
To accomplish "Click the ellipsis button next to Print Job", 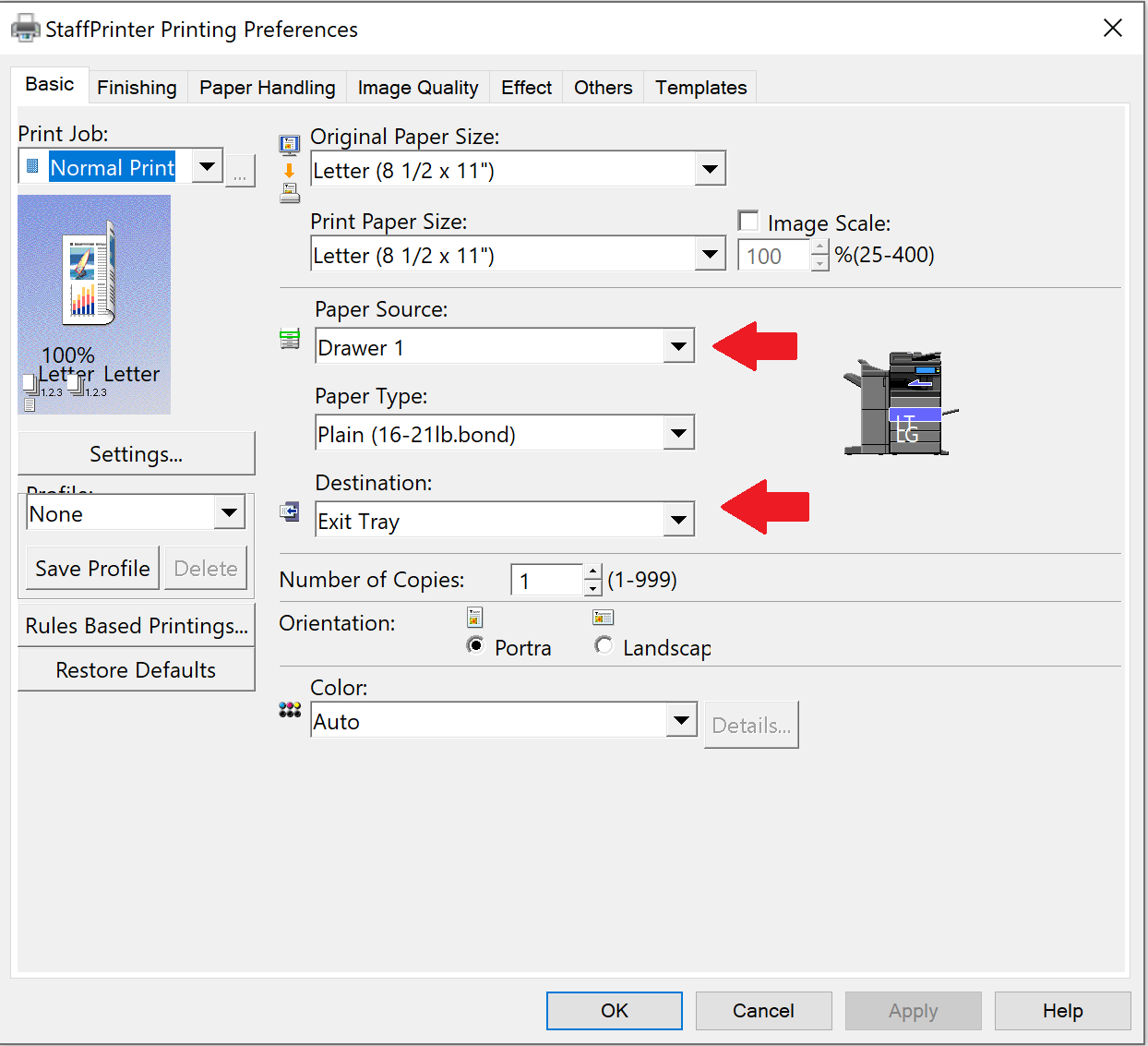I will 240,171.
